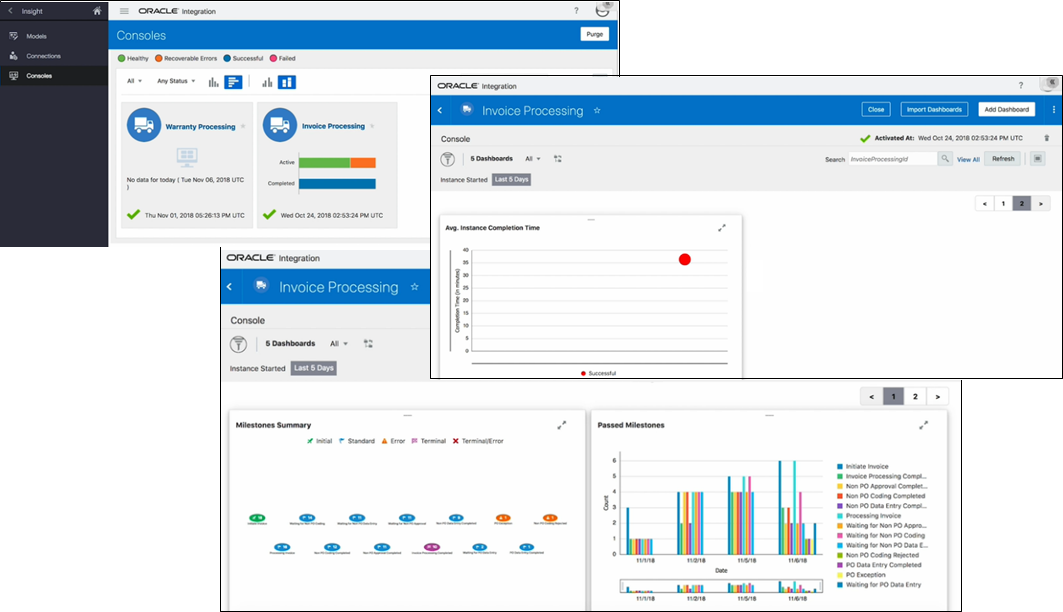This screenshot has width=1063, height=612.
Task: Expand the Milestones Summary dashboard
Action: tap(561, 425)
